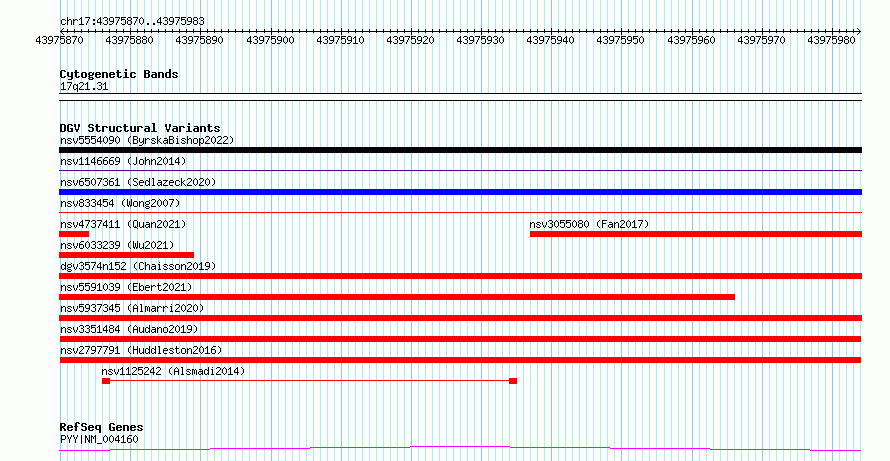The width and height of the screenshot is (890, 461).
Task: Click the nsv5937345 (Almarri2020) label
Action: click(x=132, y=308)
